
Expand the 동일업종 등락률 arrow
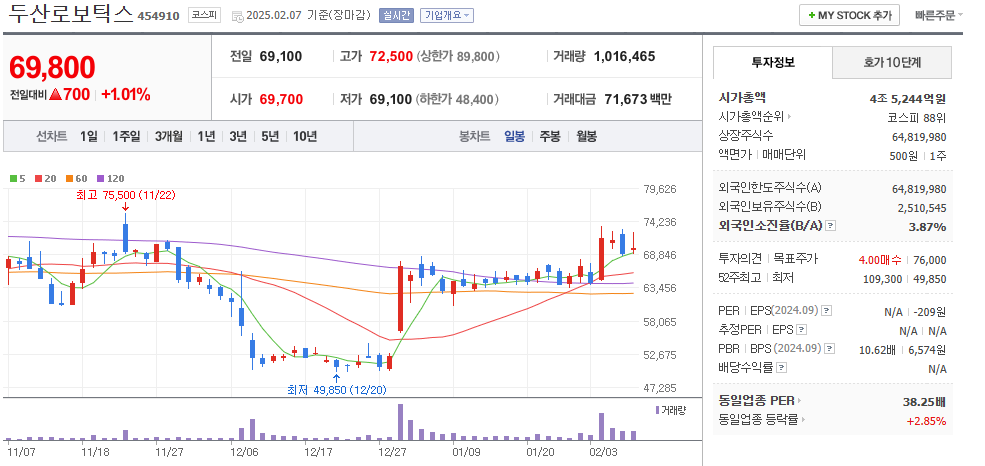point(803,420)
